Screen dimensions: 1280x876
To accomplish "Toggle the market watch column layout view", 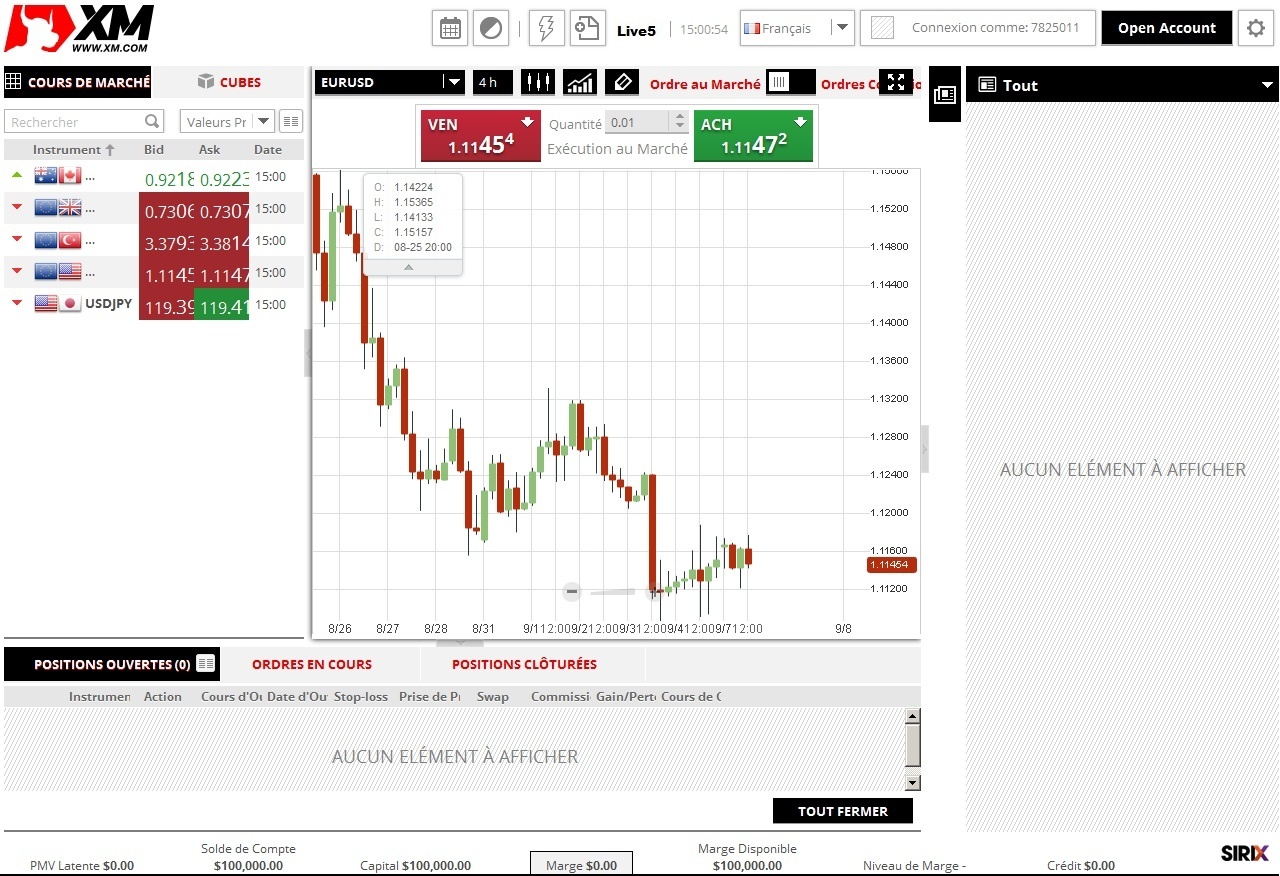I will 291,122.
